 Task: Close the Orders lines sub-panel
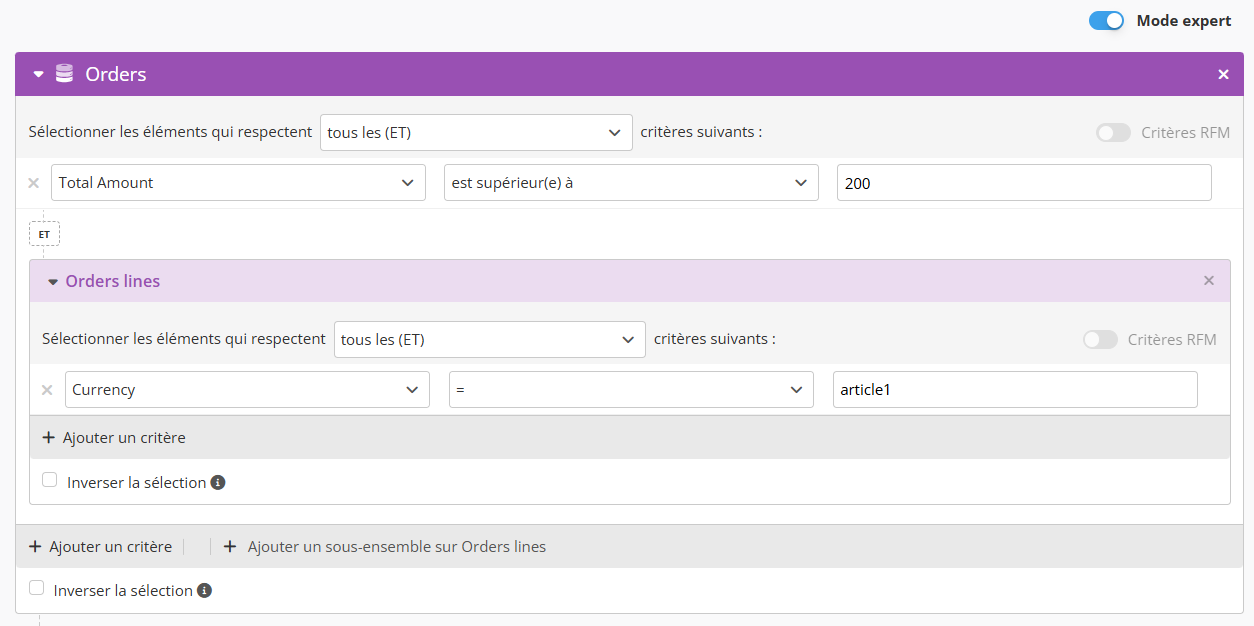tap(1209, 281)
